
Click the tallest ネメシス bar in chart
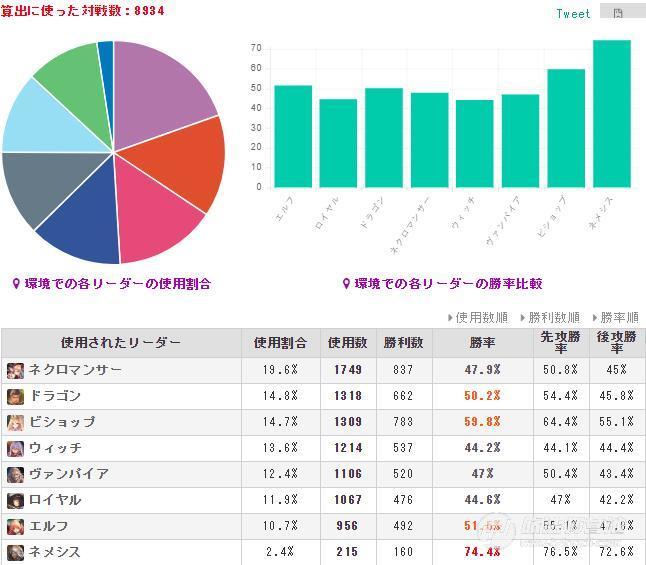611,114
